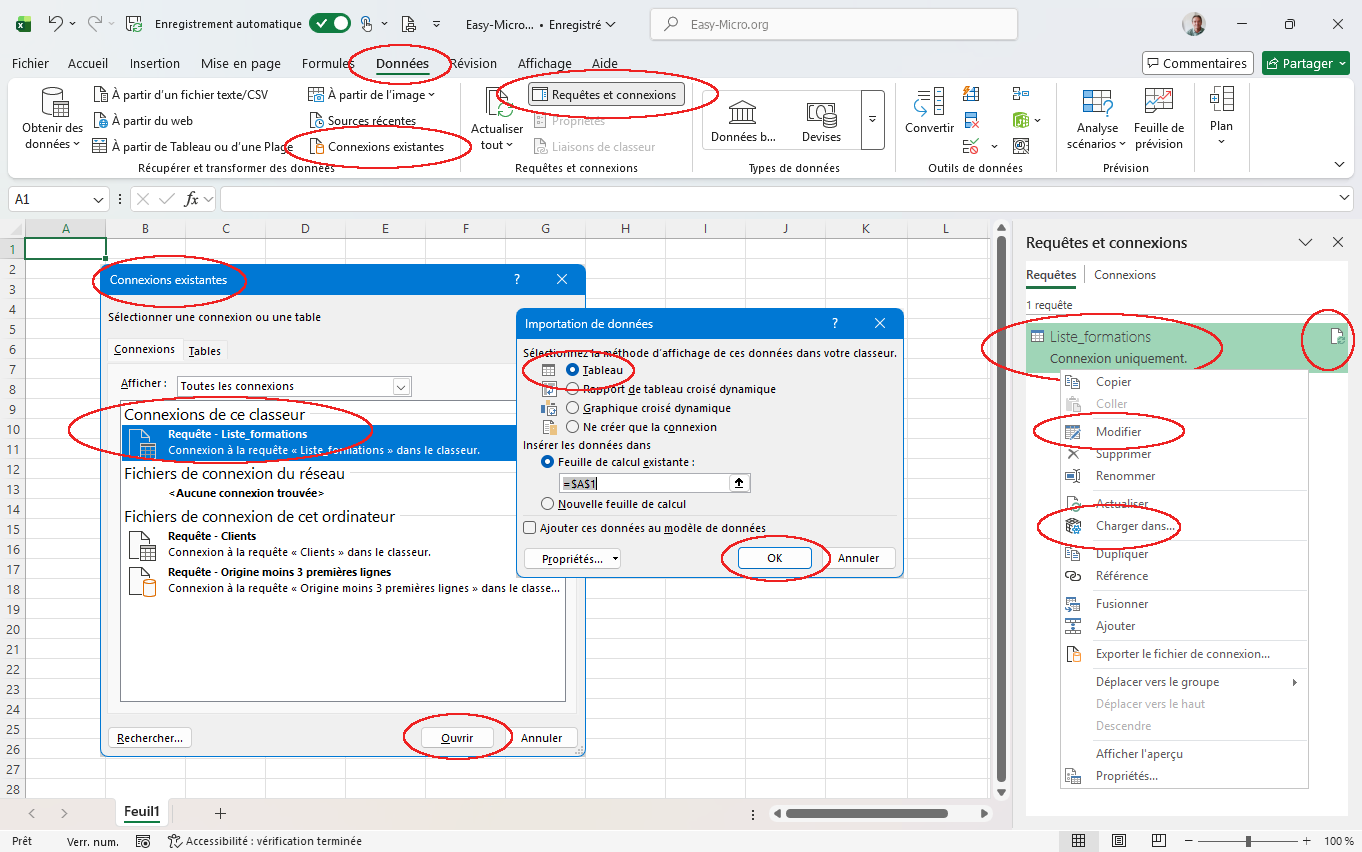The width and height of the screenshot is (1362, 852).
Task: Select the Nouvelle feuille de calcul radio button
Action: pos(547,504)
